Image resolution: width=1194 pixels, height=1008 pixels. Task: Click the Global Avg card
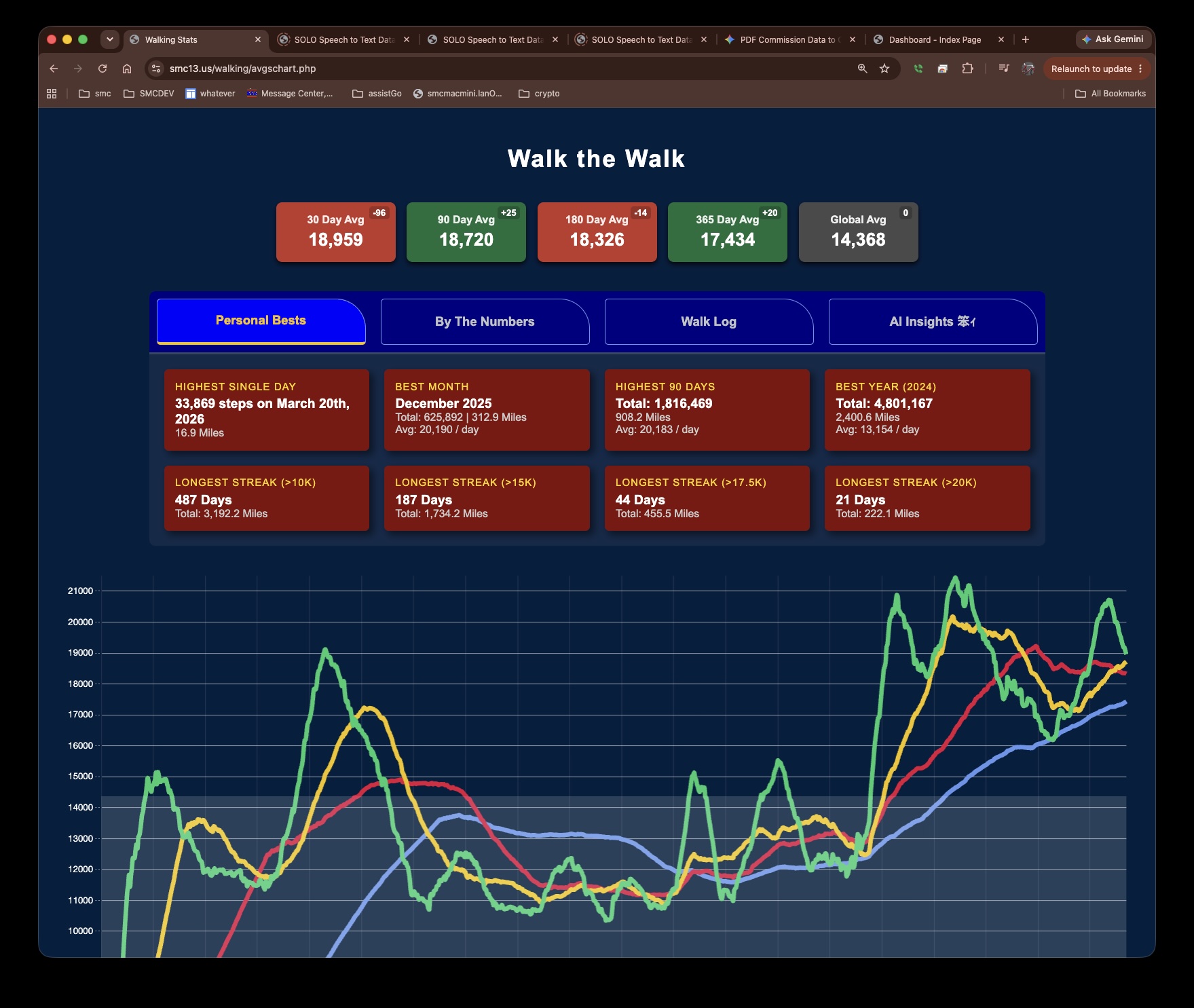click(x=859, y=232)
